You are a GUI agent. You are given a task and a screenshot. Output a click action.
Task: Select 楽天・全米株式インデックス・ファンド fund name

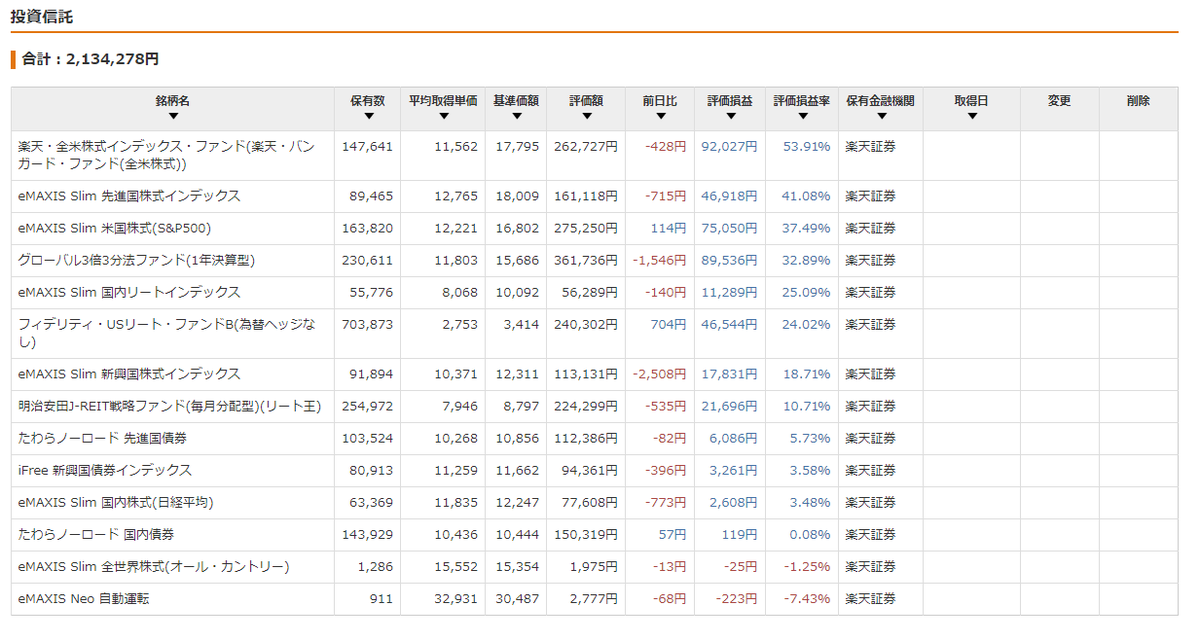coord(166,155)
